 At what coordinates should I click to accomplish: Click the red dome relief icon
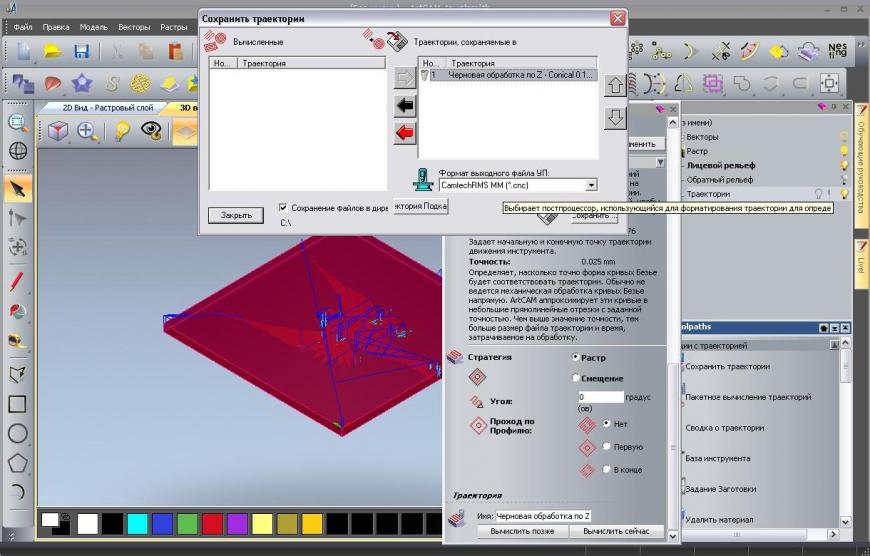click(53, 84)
